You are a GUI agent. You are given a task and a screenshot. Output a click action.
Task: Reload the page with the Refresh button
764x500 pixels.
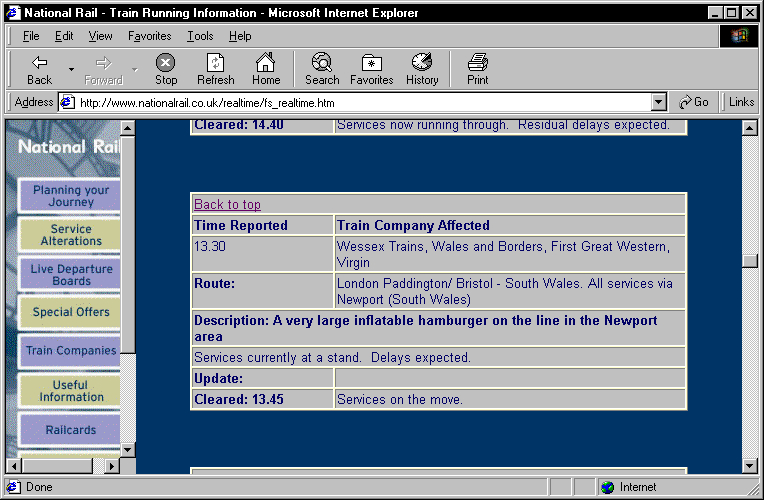tap(215, 70)
